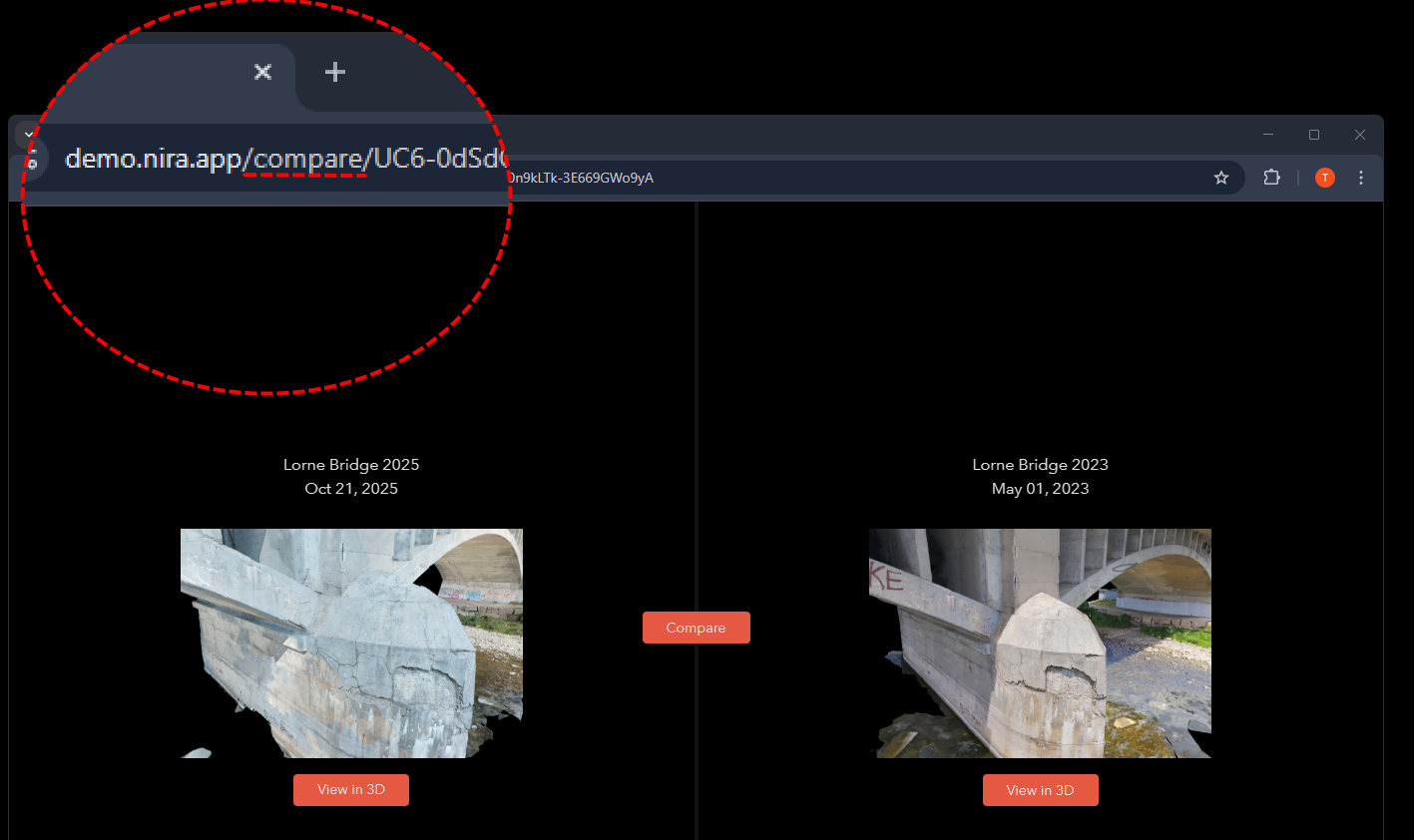The height and width of the screenshot is (840, 1414).
Task: Expand the tab search chevron
Action: (x=29, y=135)
